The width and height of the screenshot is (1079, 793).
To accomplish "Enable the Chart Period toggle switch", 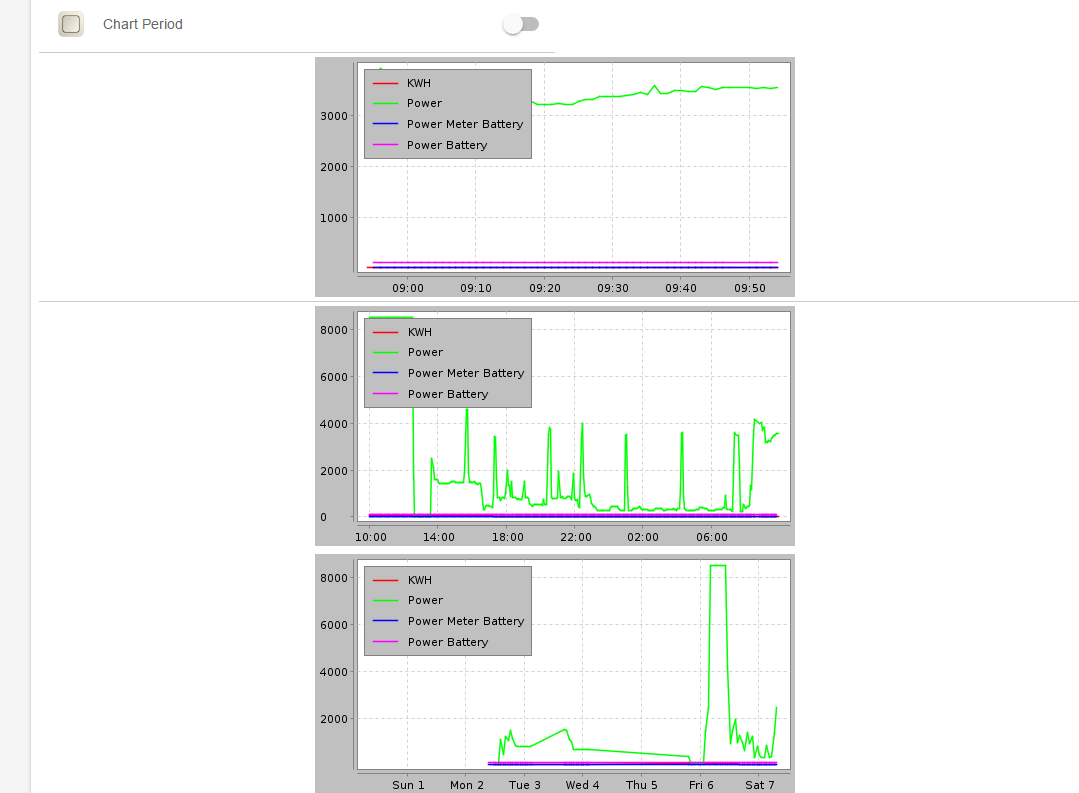I will (521, 23).
